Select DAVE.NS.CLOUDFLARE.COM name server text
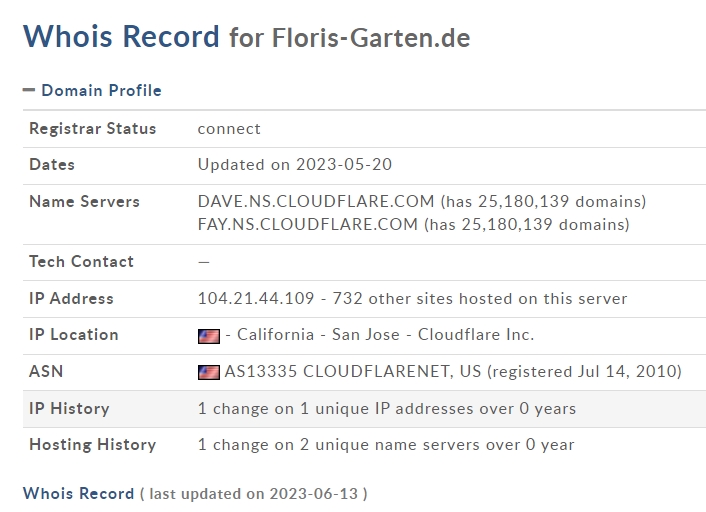This screenshot has width=706, height=512. (316, 201)
